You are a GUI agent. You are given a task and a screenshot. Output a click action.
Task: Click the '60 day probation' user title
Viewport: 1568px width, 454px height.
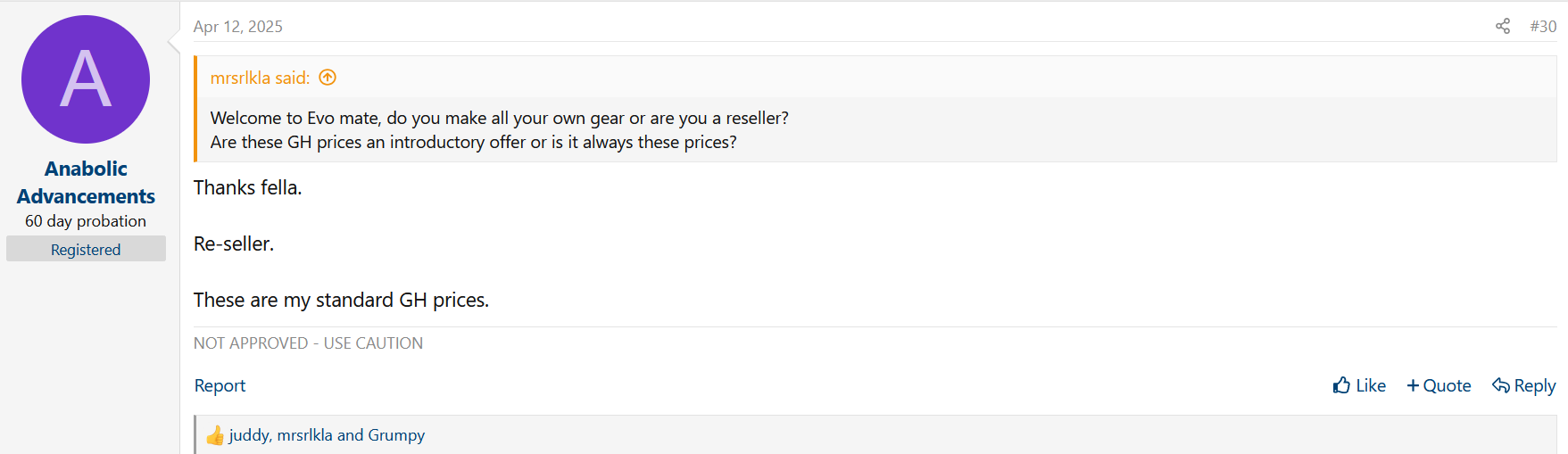86,221
